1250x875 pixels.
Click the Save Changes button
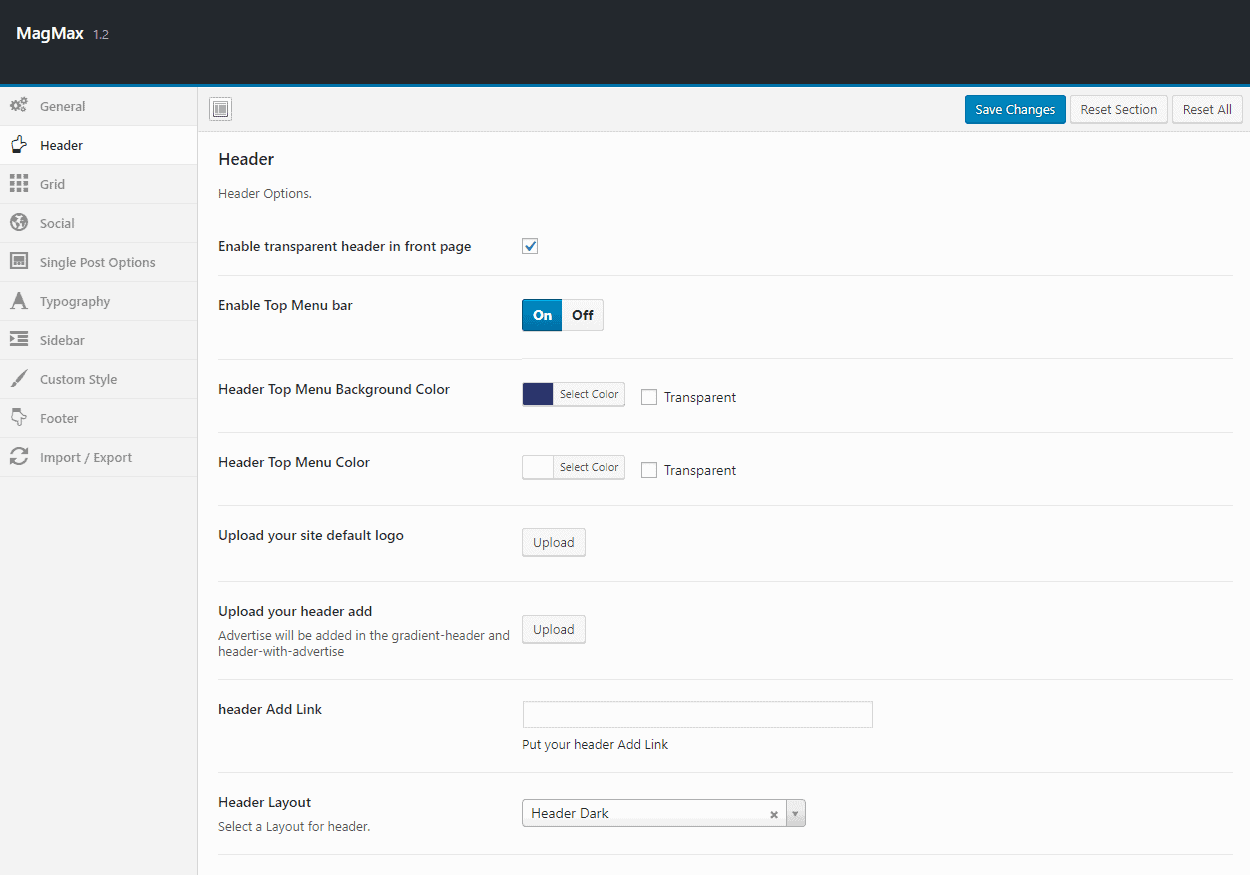(1015, 109)
